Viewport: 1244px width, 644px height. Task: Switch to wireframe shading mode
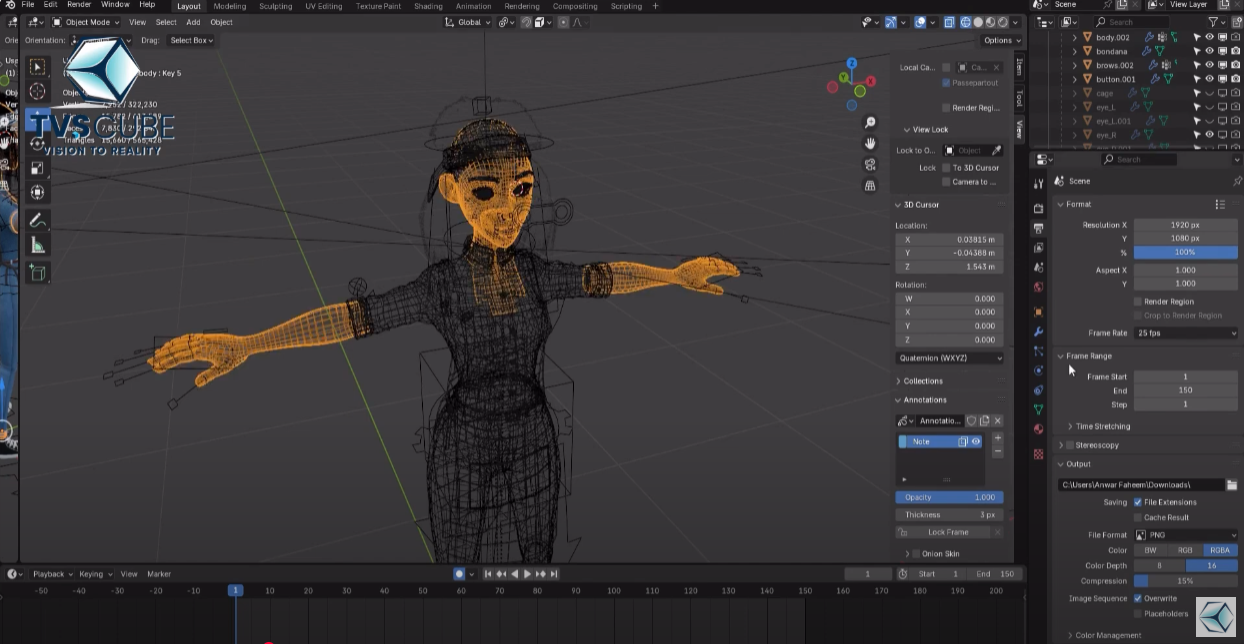tap(966, 22)
